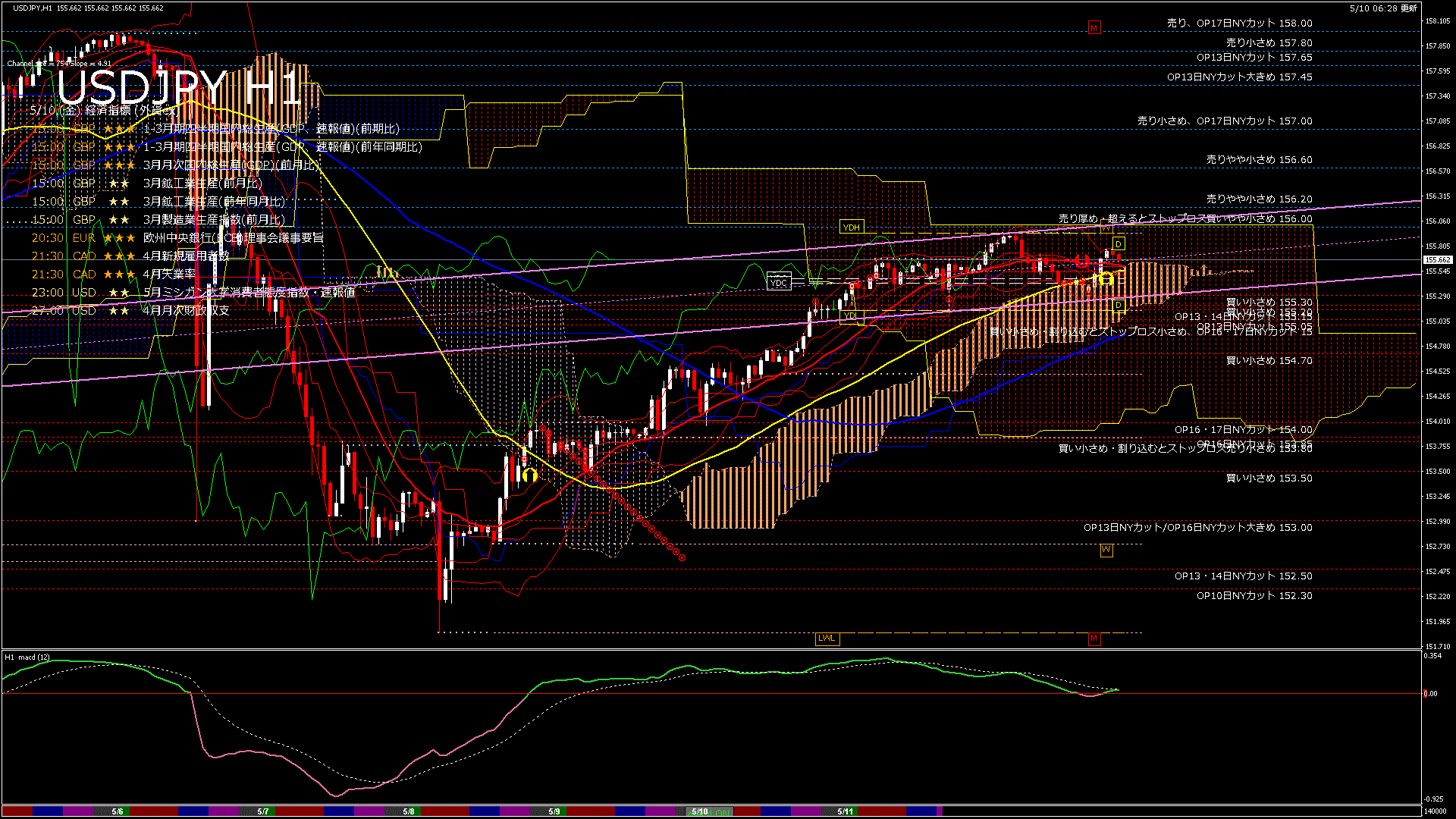Click the USDJPY,H1 chart title text

click(x=33, y=8)
